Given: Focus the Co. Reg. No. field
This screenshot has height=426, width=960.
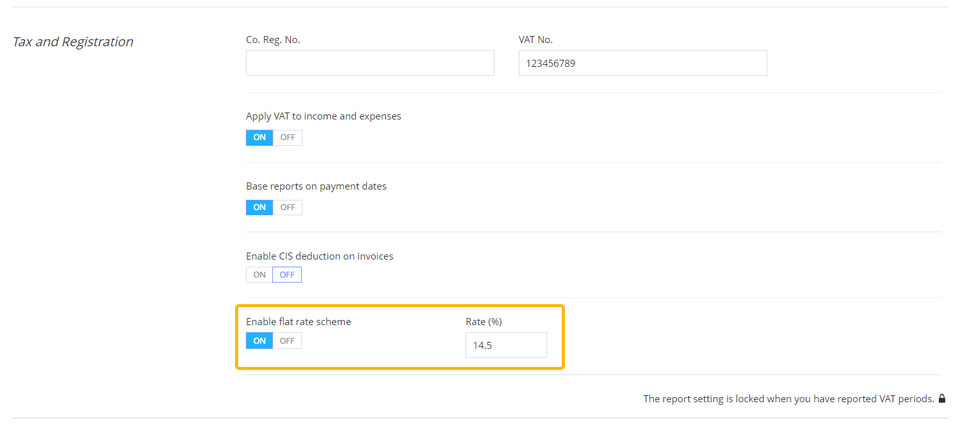Looking at the screenshot, I should click(x=370, y=63).
